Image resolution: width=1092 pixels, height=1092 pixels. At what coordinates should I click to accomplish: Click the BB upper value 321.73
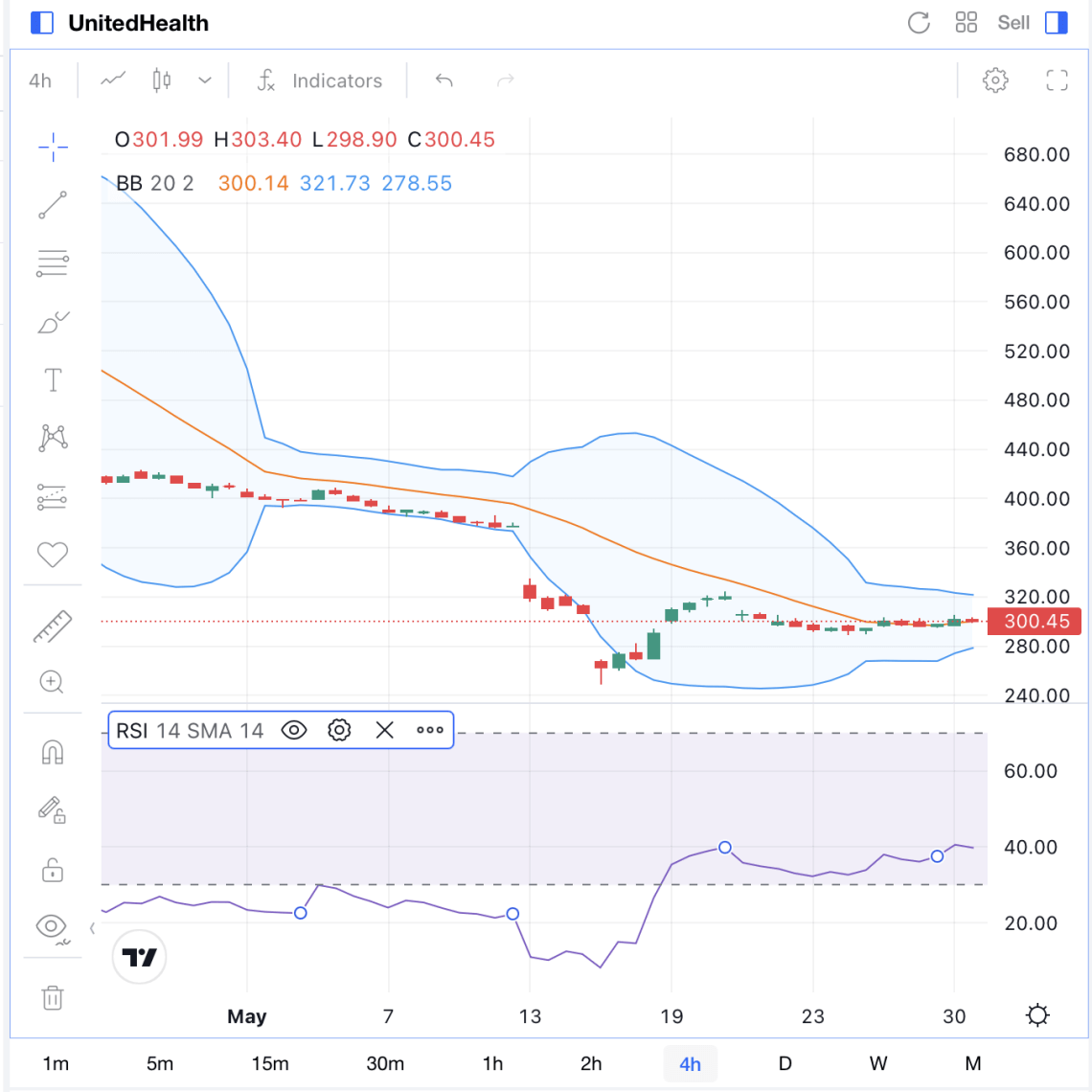(x=335, y=183)
